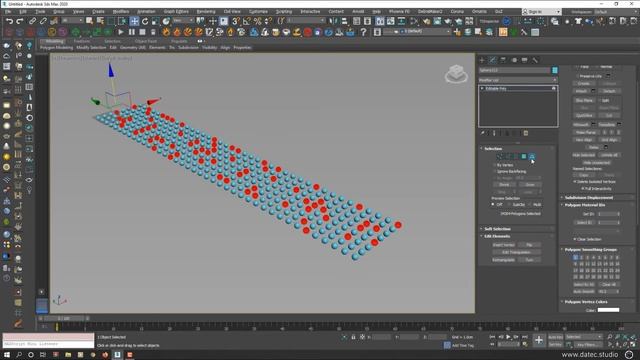The height and width of the screenshot is (360, 640).
Task: Click the Grow button in Selection rollout
Action: pos(529,184)
